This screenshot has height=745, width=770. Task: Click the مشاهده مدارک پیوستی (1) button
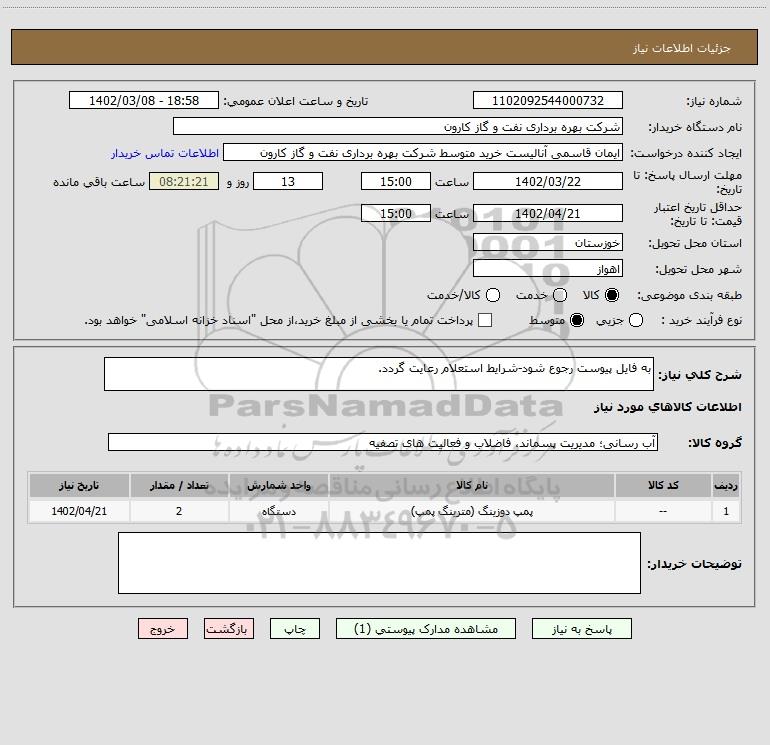426,629
